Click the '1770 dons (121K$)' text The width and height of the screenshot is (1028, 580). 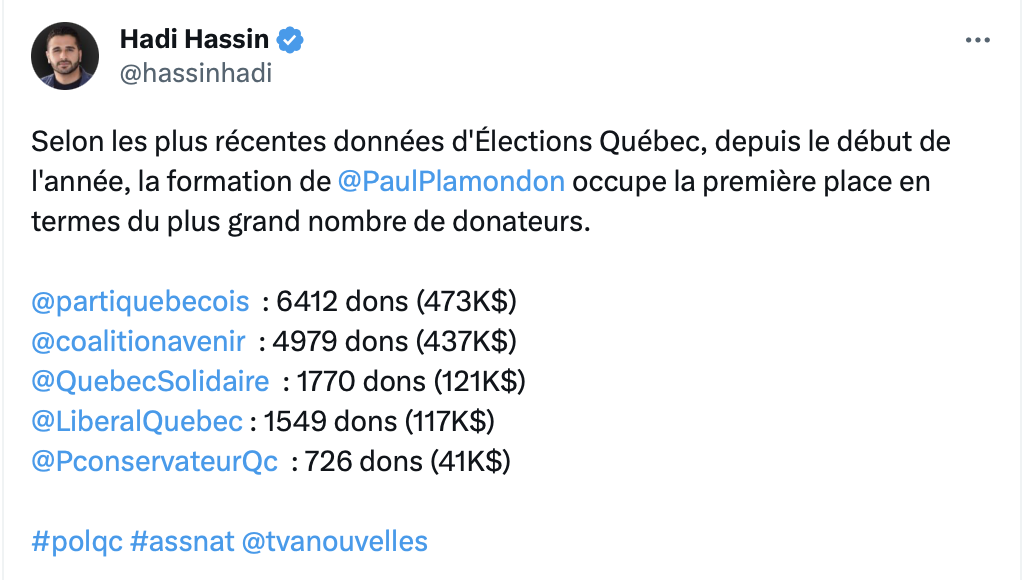pyautogui.click(x=411, y=381)
